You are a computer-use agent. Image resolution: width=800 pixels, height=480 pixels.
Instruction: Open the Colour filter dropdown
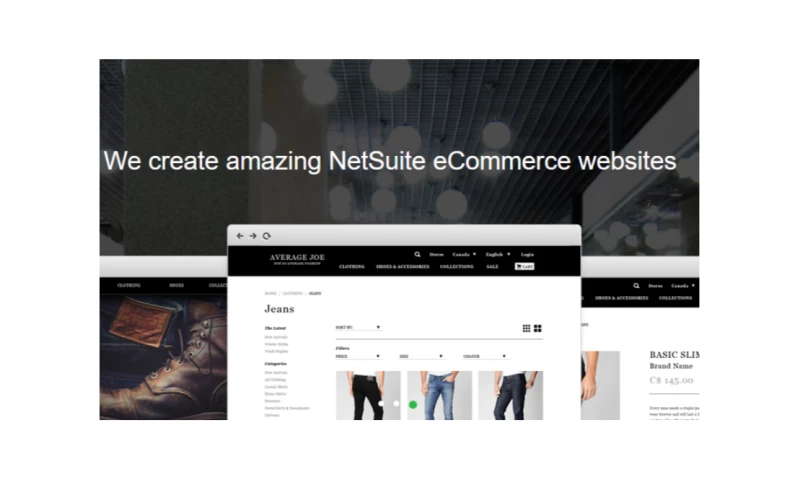(485, 356)
